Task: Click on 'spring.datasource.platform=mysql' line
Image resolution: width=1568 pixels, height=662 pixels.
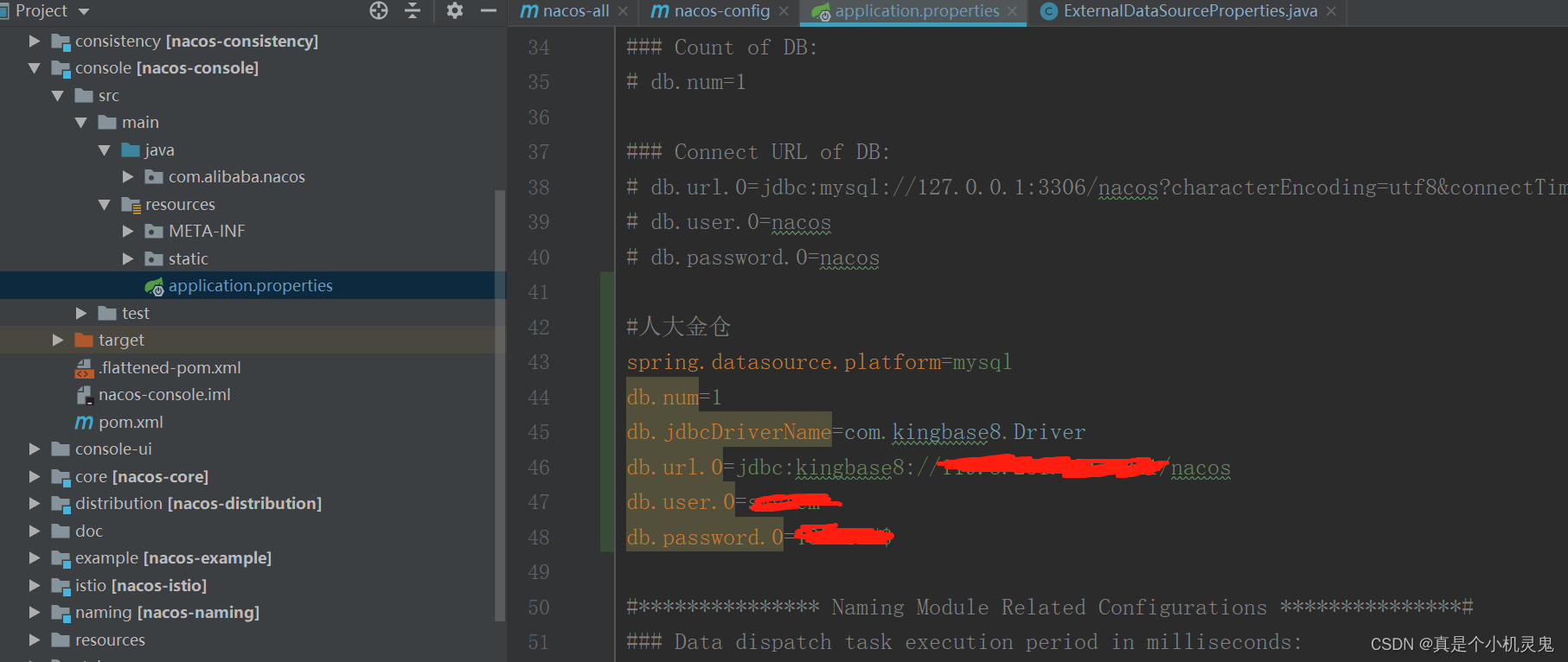Action: tap(819, 362)
